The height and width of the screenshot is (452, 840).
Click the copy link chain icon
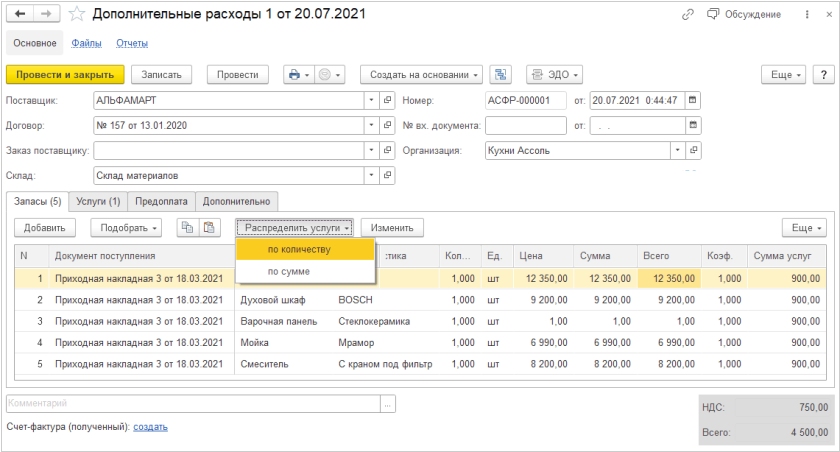(687, 15)
